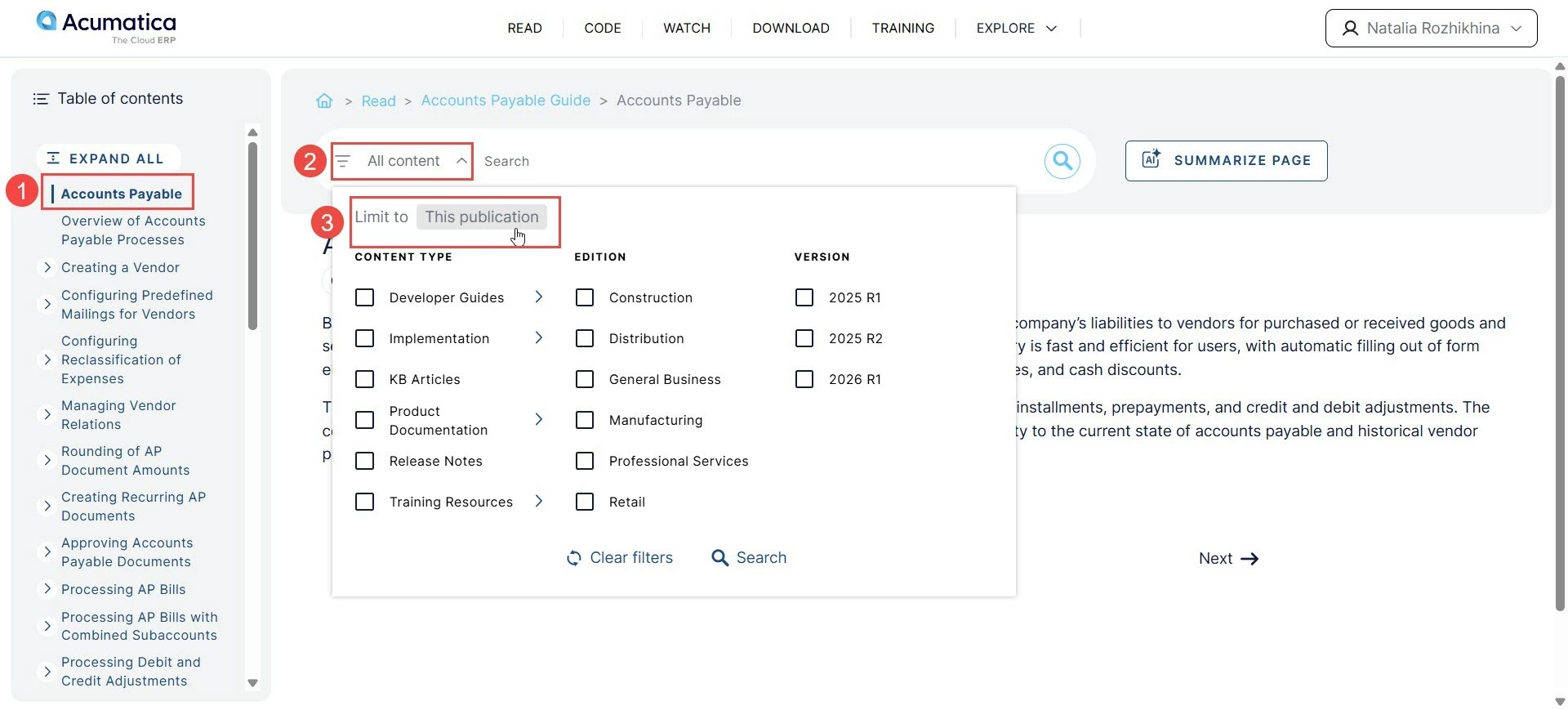
Task: Select Accounts Payable in table of contents
Action: [122, 194]
